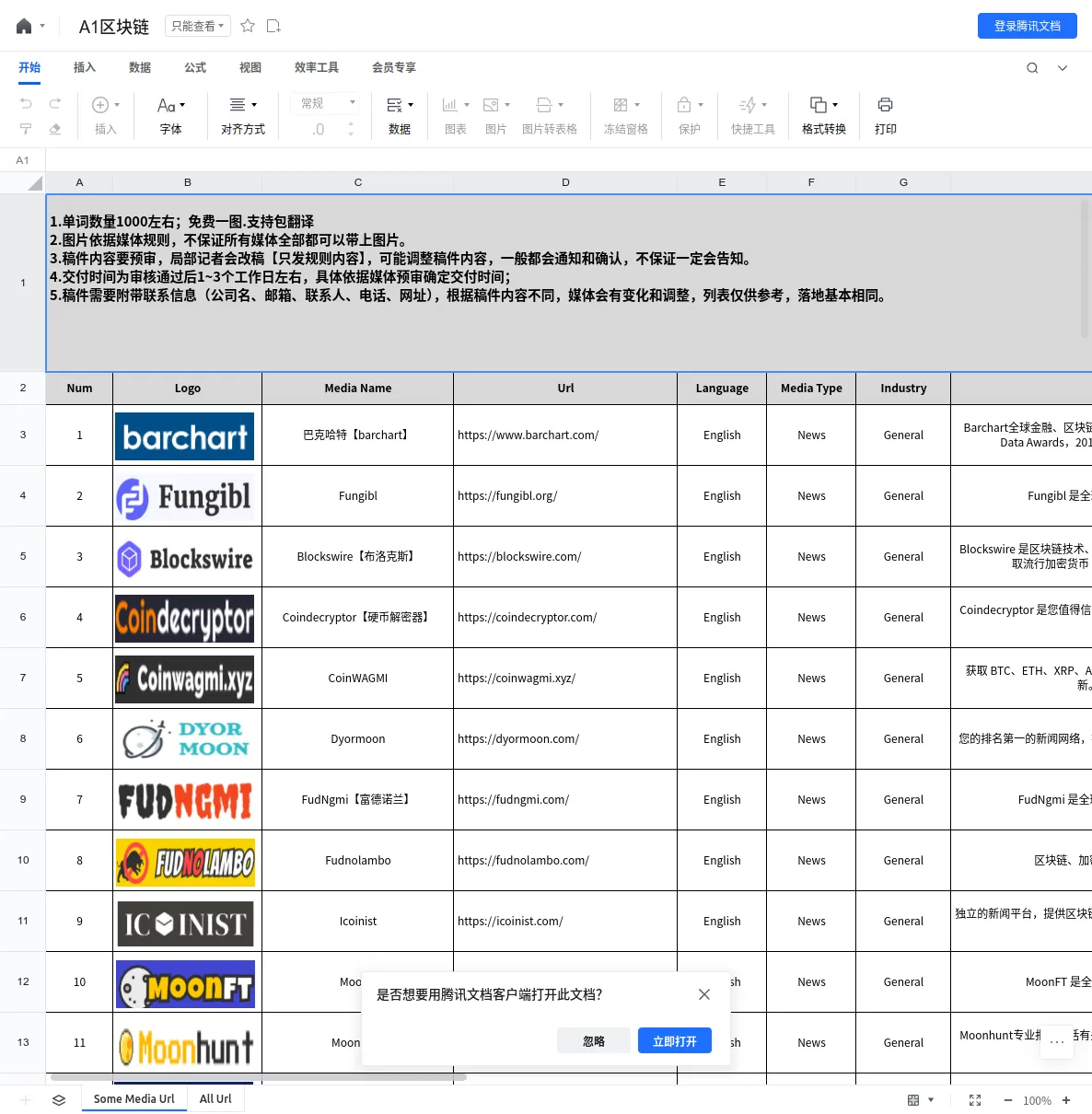1092x1114 pixels.
Task: Select column D header
Action: [565, 182]
